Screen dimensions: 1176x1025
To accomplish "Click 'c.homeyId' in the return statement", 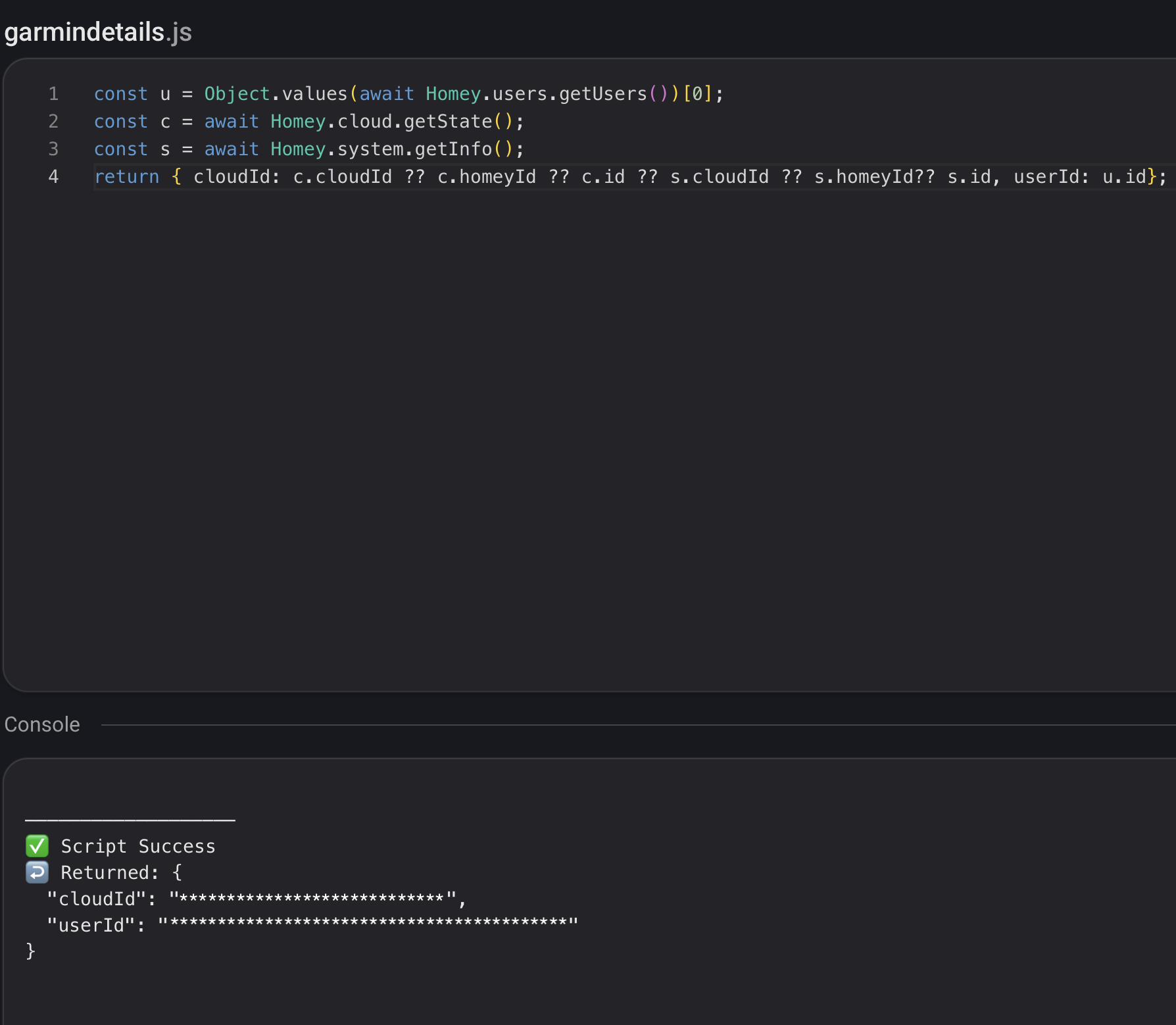I will (x=487, y=177).
